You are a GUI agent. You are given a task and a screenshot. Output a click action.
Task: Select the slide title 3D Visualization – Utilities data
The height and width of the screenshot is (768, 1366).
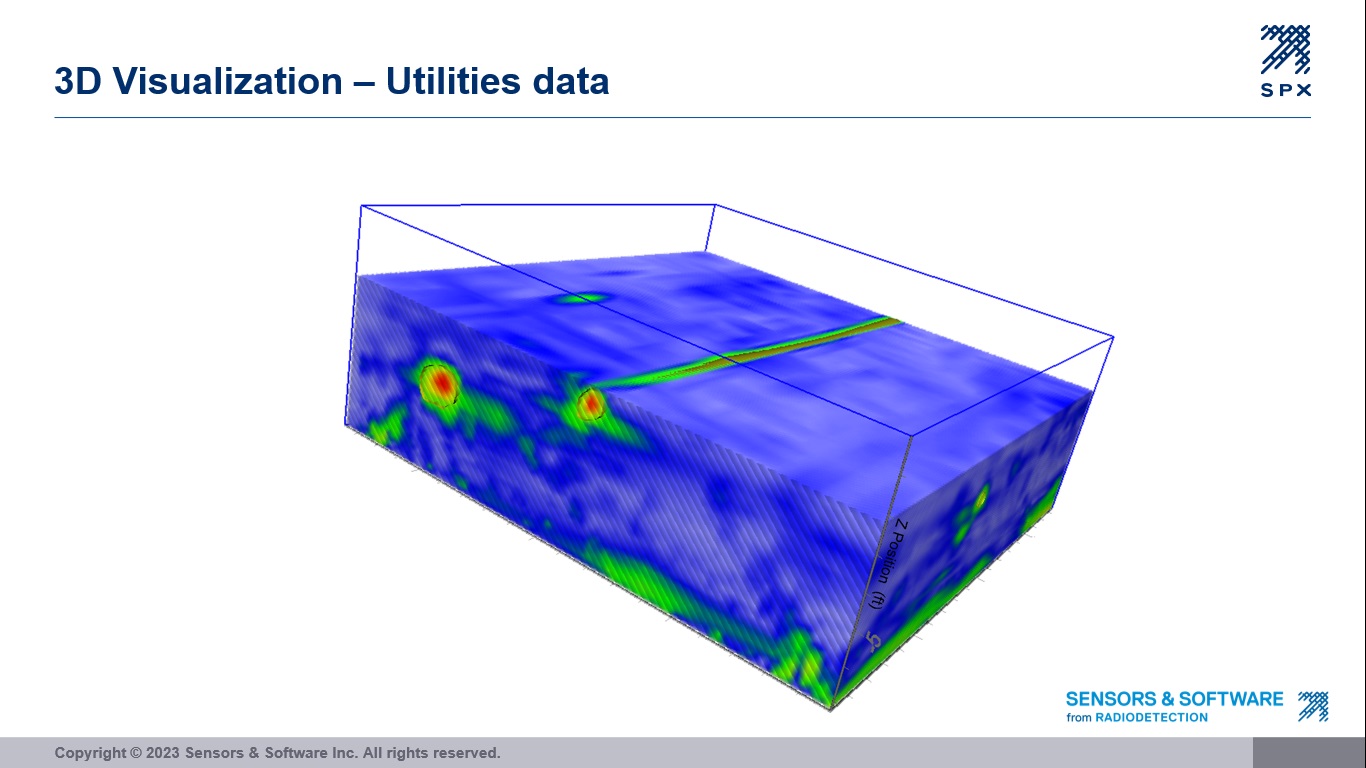click(332, 82)
